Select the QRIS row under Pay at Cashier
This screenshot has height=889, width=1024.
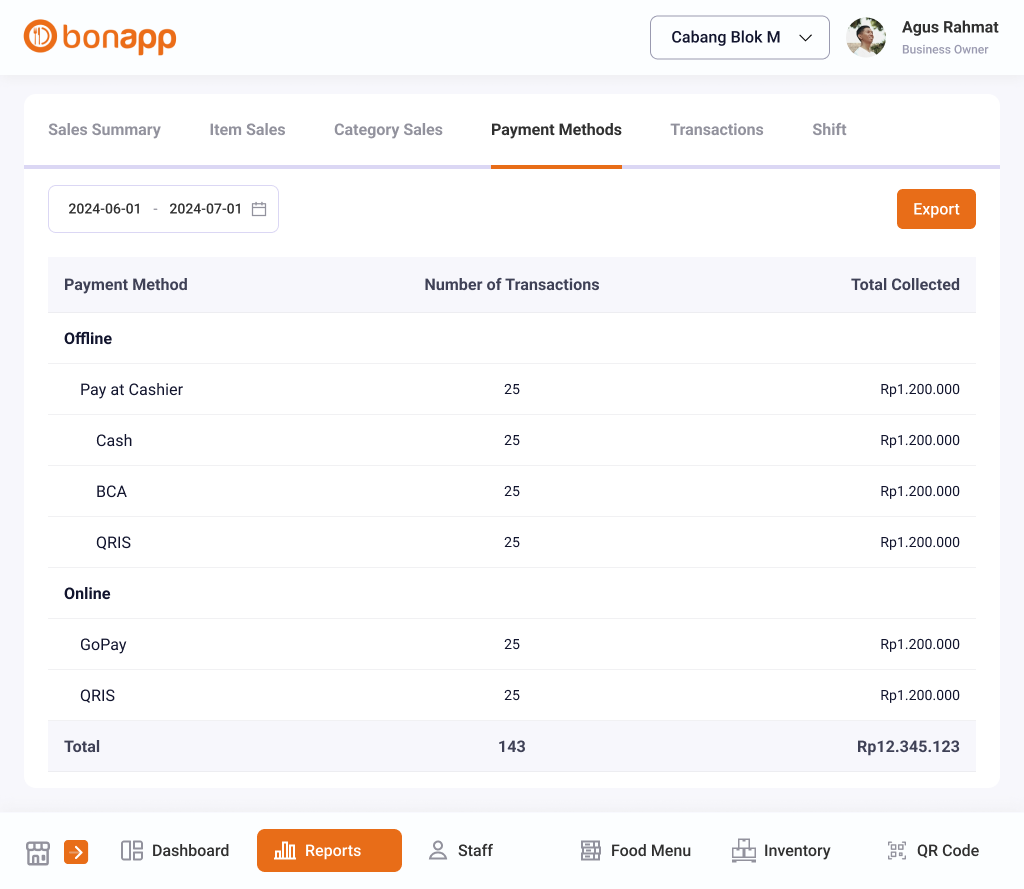(511, 542)
